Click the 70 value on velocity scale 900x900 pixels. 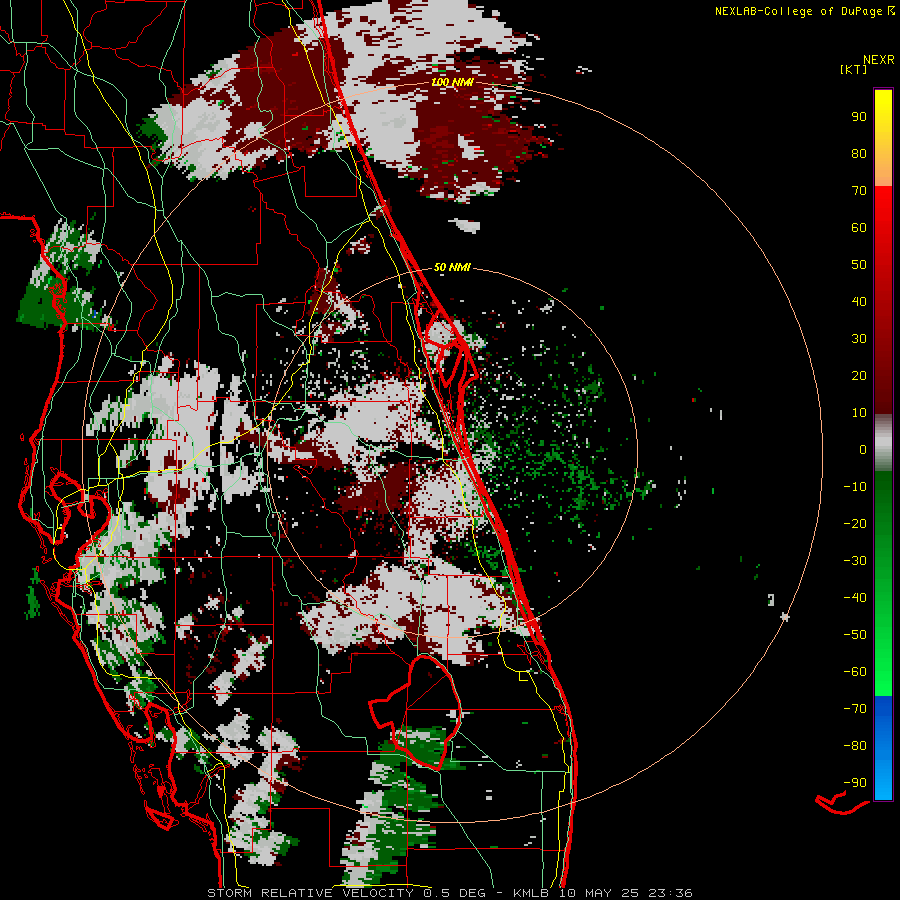[x=859, y=191]
